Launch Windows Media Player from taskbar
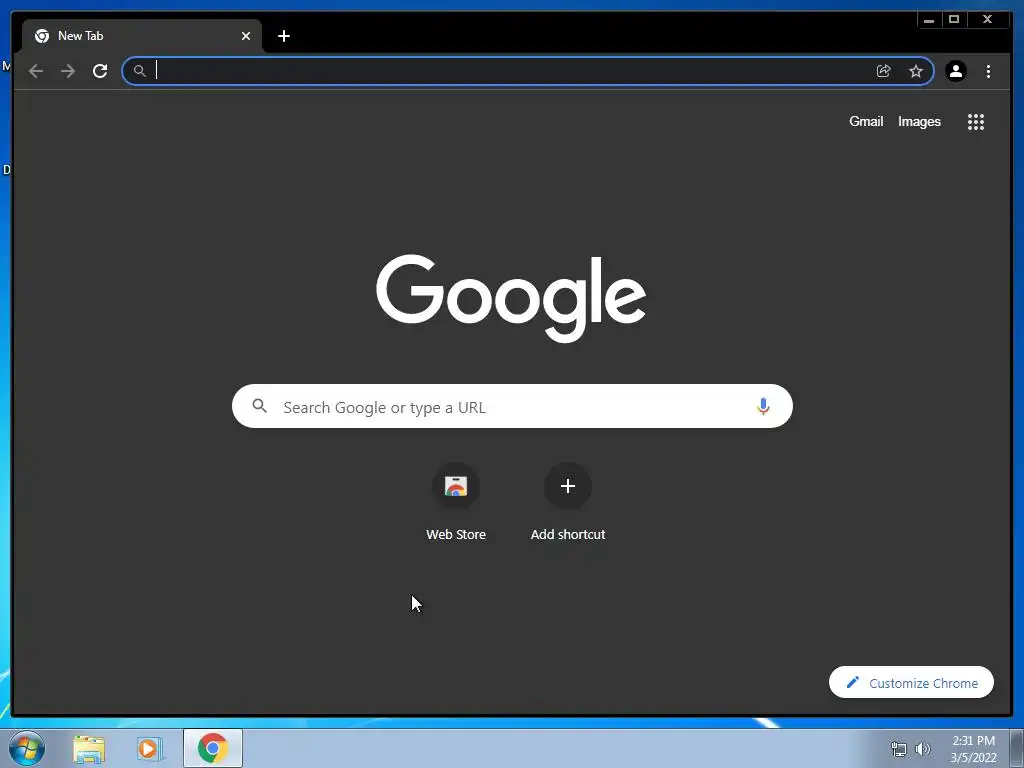Image resolution: width=1024 pixels, height=768 pixels. tap(149, 748)
